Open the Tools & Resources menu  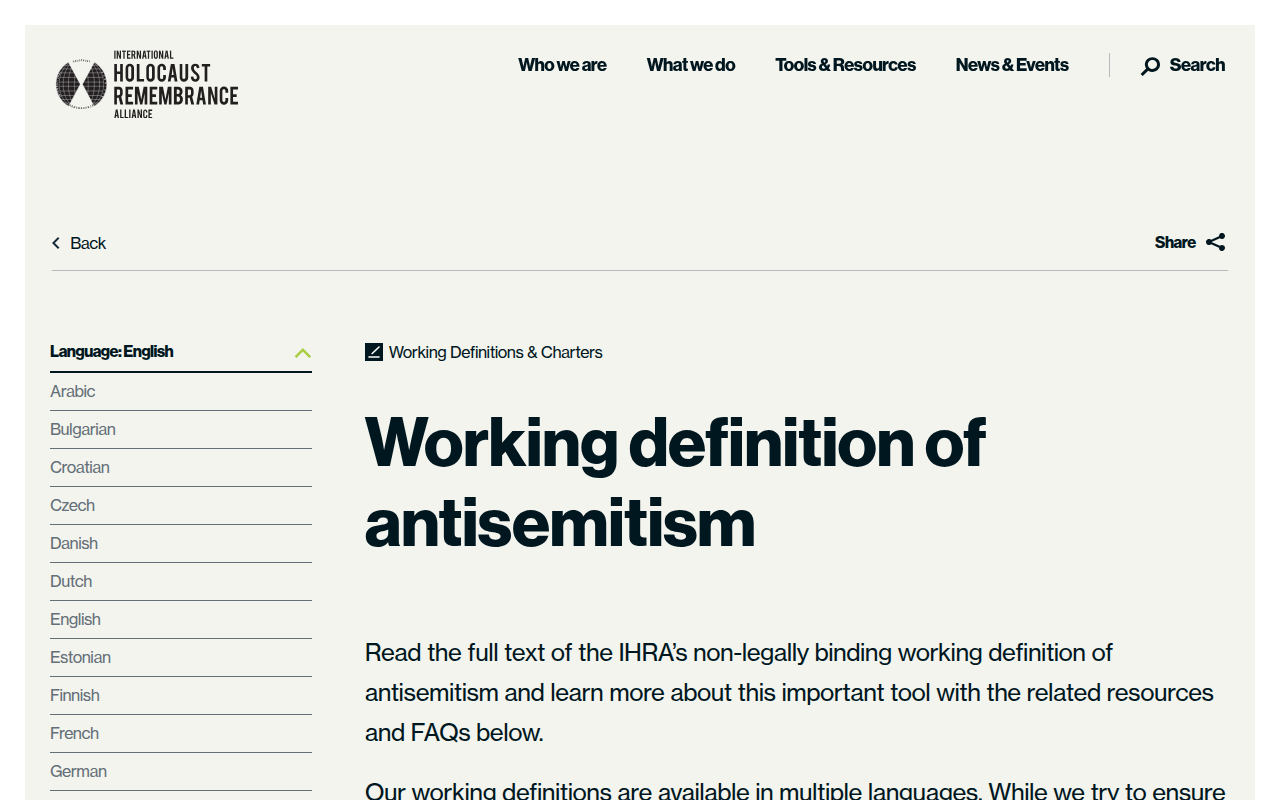845,65
